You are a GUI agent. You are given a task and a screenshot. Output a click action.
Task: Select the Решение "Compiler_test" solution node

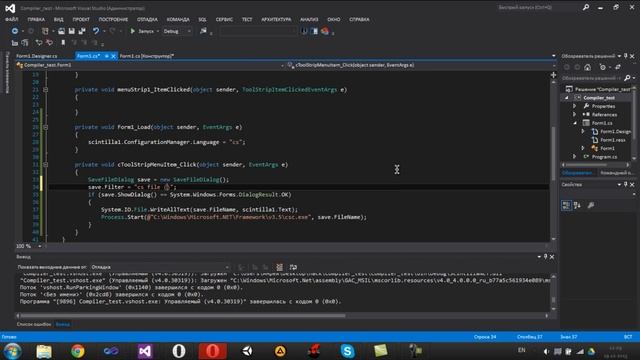click(603, 89)
